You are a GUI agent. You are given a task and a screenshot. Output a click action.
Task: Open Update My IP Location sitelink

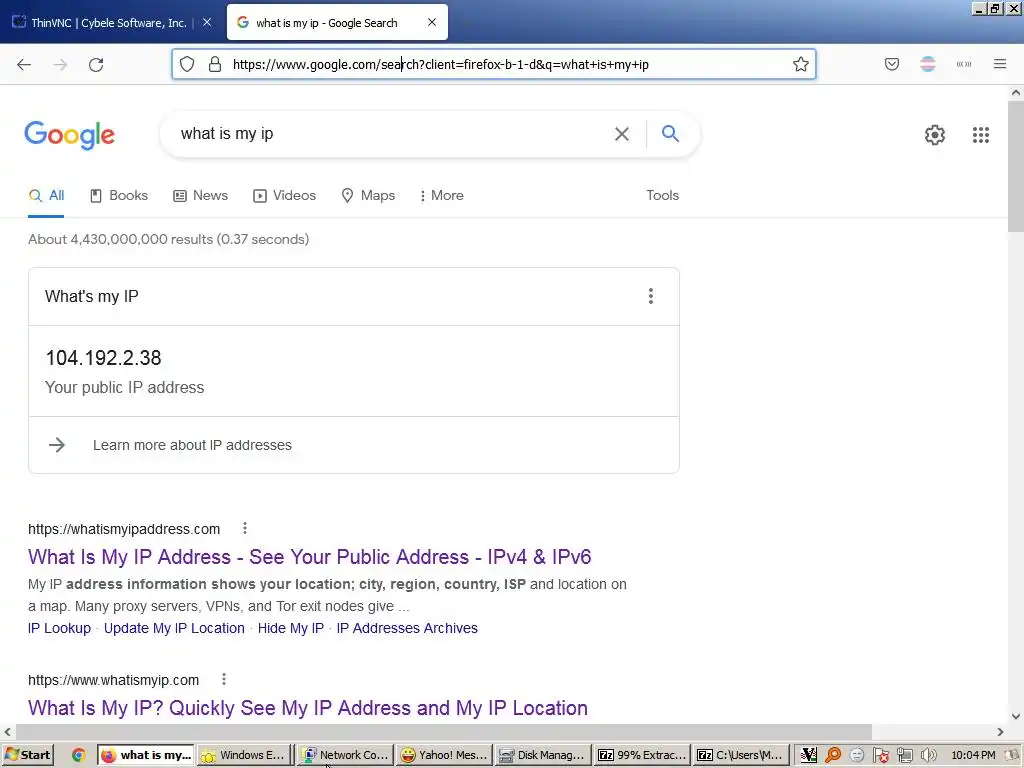pos(174,628)
